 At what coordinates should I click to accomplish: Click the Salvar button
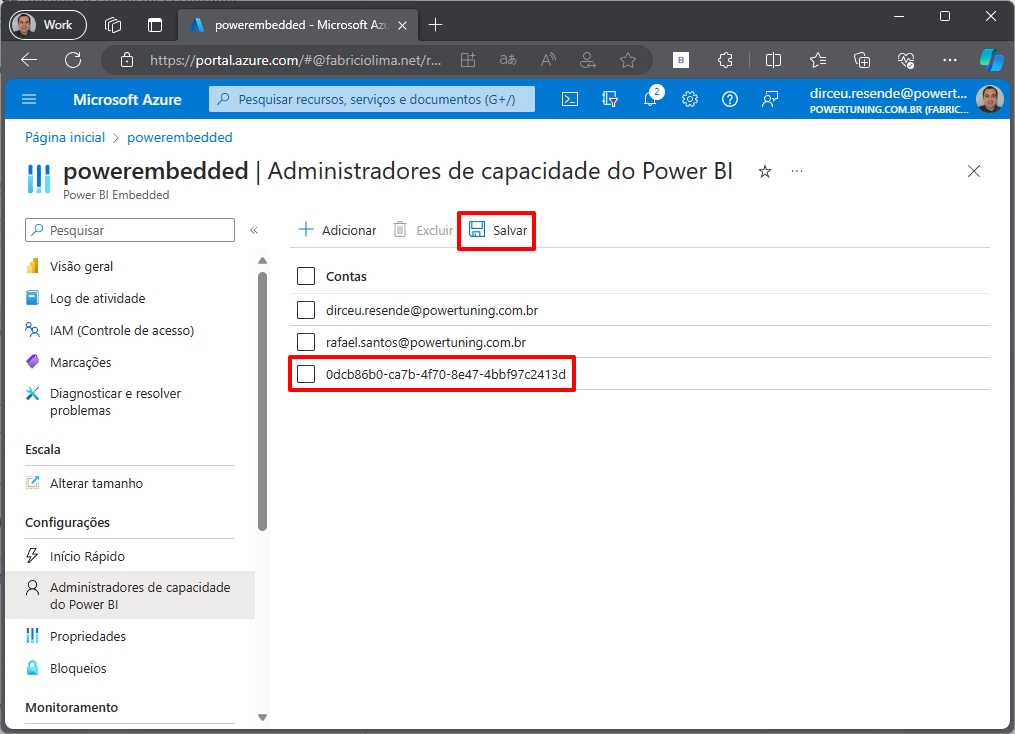[x=498, y=230]
